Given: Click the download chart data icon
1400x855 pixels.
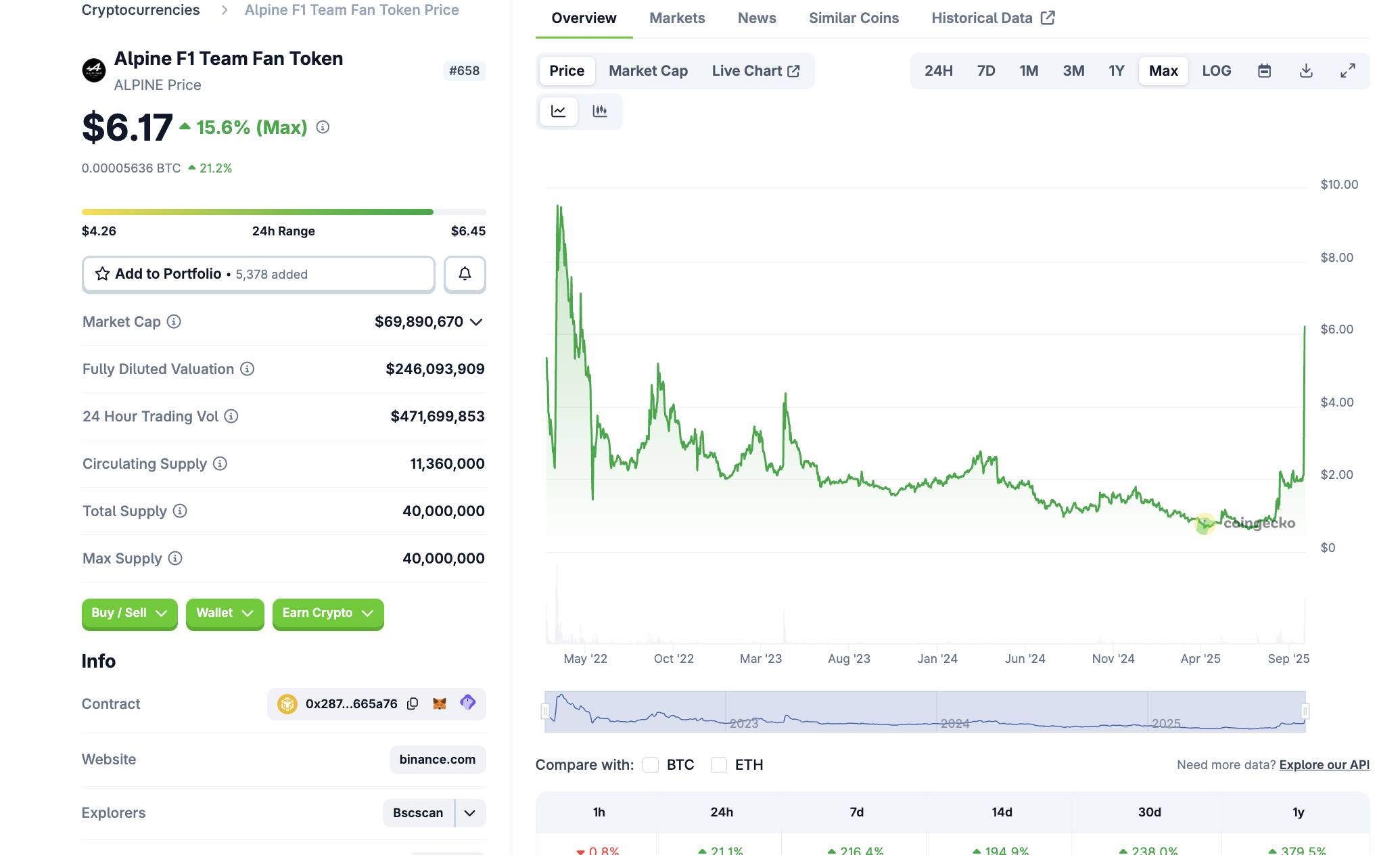Looking at the screenshot, I should click(x=1306, y=71).
